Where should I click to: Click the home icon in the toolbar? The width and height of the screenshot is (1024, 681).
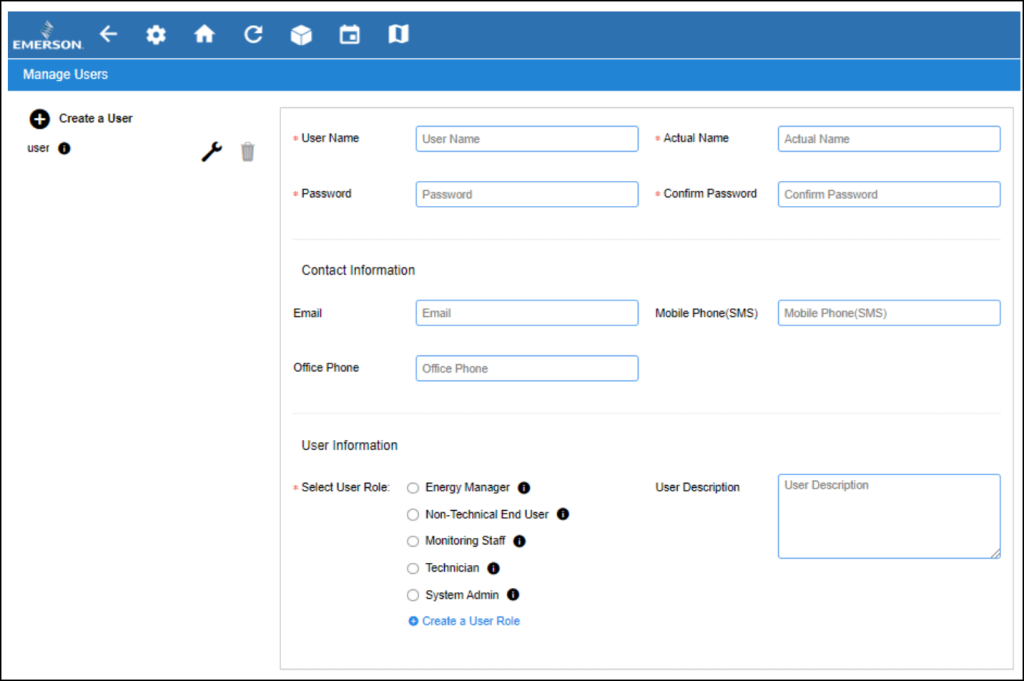204,33
